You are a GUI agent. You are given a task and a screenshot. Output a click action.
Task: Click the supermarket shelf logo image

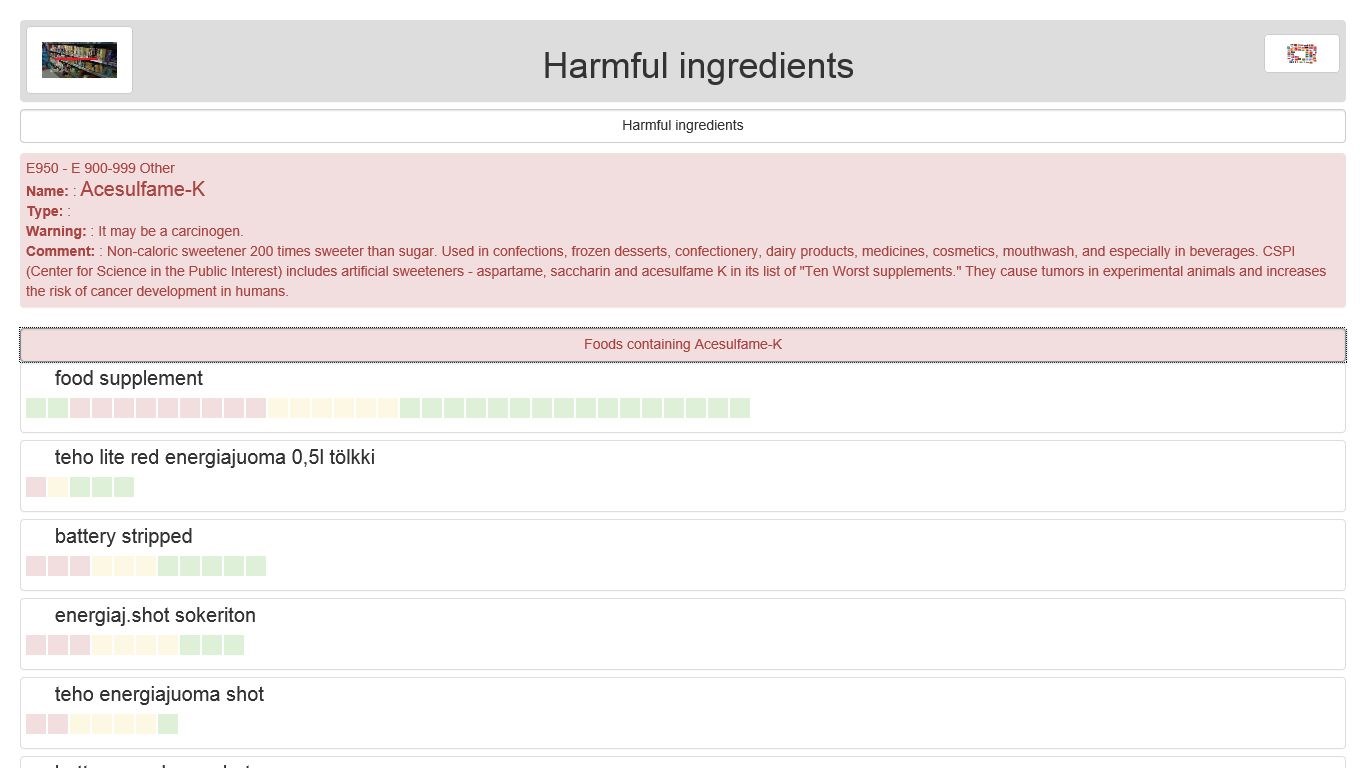pos(79,60)
